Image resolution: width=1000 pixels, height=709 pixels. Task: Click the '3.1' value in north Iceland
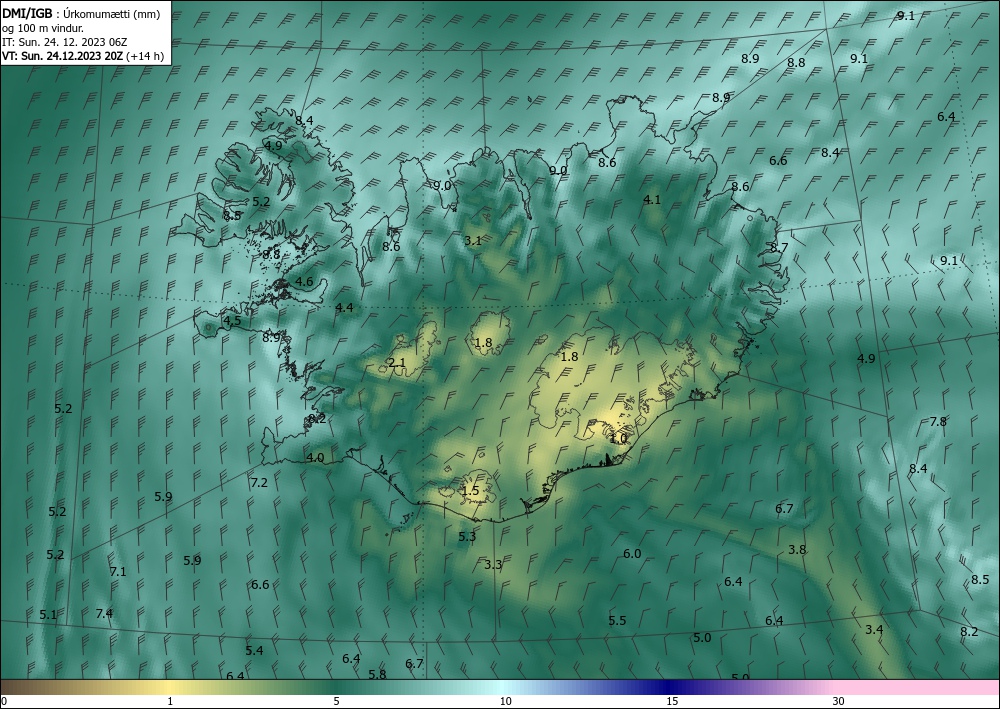(473, 240)
